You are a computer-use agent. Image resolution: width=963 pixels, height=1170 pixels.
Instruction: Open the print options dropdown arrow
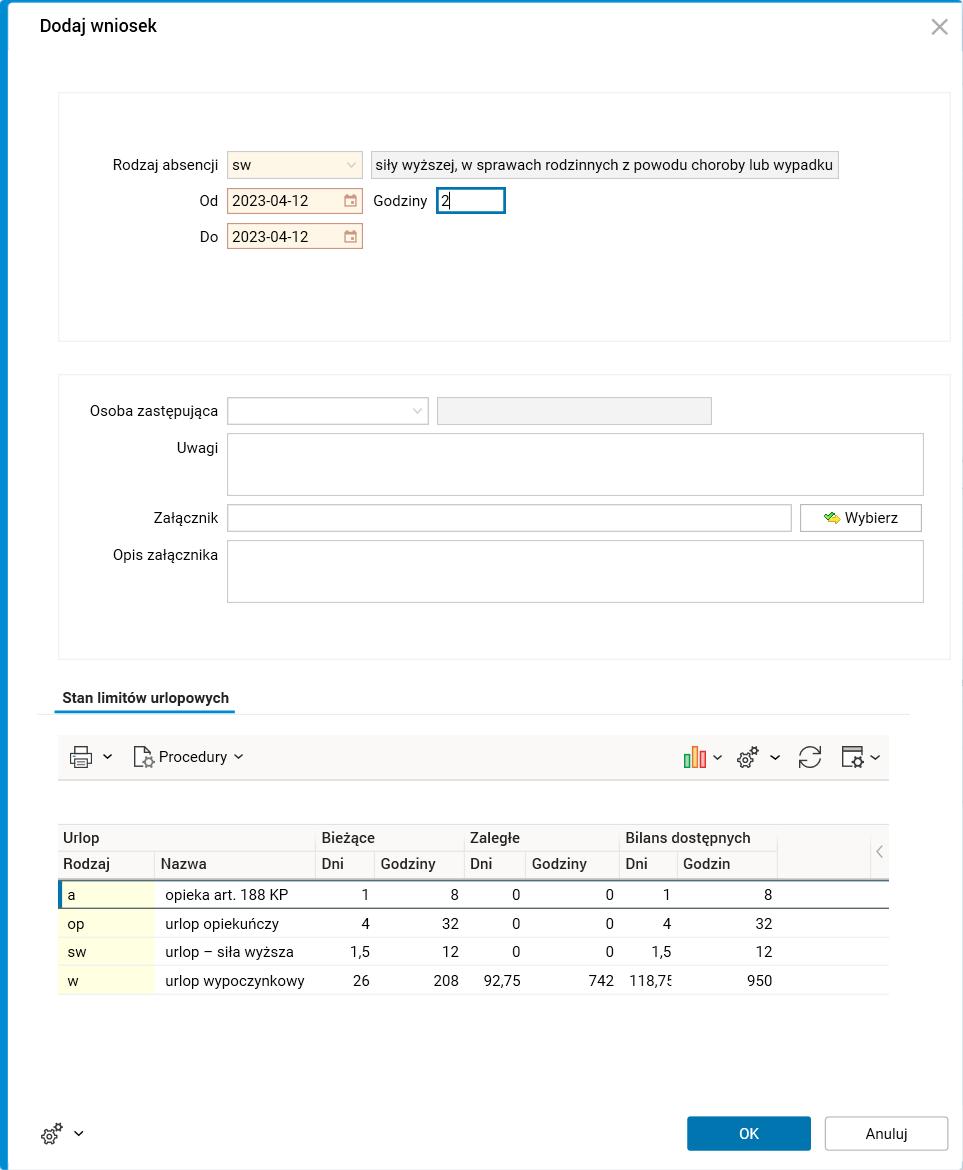[107, 757]
